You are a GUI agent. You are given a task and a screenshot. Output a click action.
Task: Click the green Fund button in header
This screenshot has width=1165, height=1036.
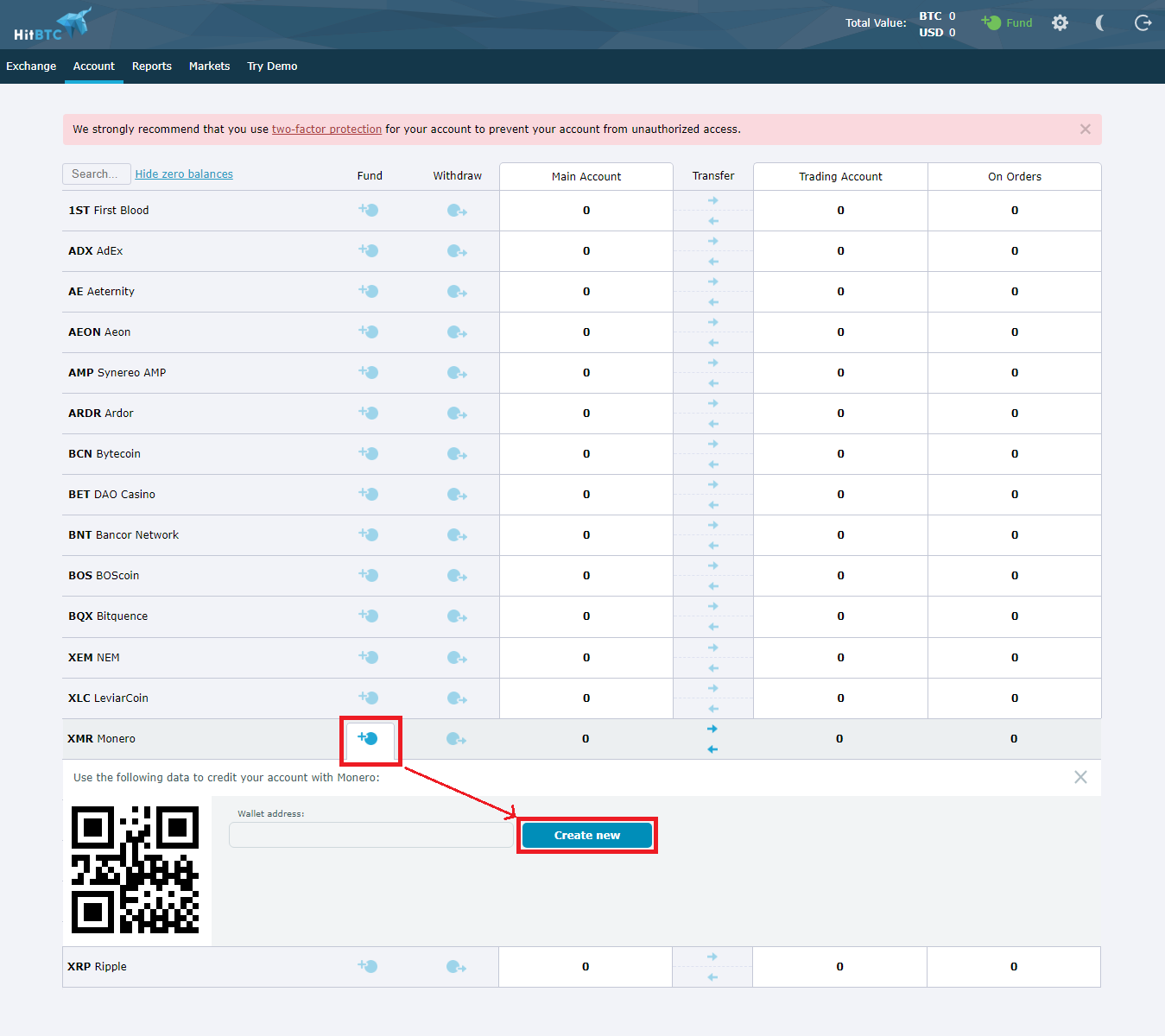1007,23
